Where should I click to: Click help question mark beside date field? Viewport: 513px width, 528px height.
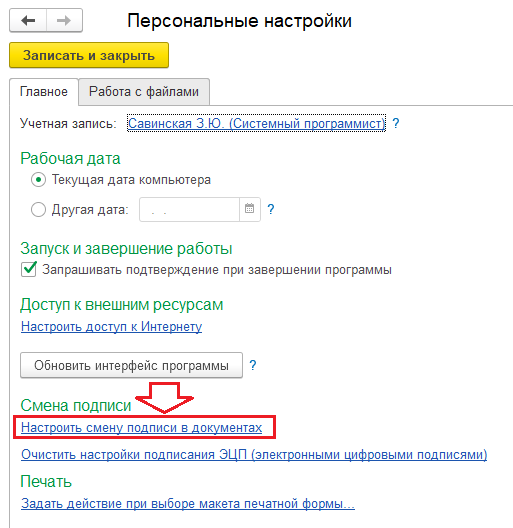(271, 209)
